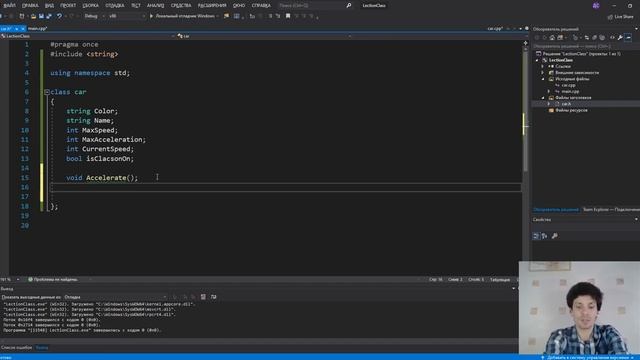Expand main.cpp in Solution Explorer
The height and width of the screenshot is (360, 640).
pyautogui.click(x=549, y=91)
